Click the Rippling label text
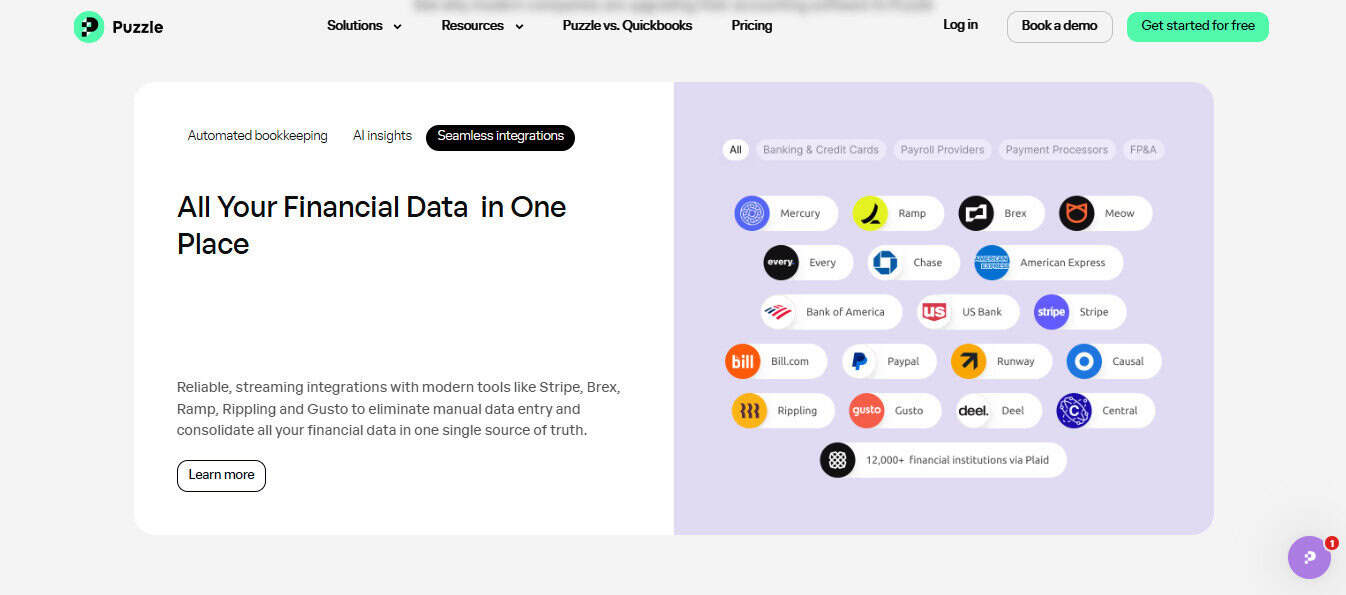Image resolution: width=1346 pixels, height=595 pixels. tap(797, 411)
